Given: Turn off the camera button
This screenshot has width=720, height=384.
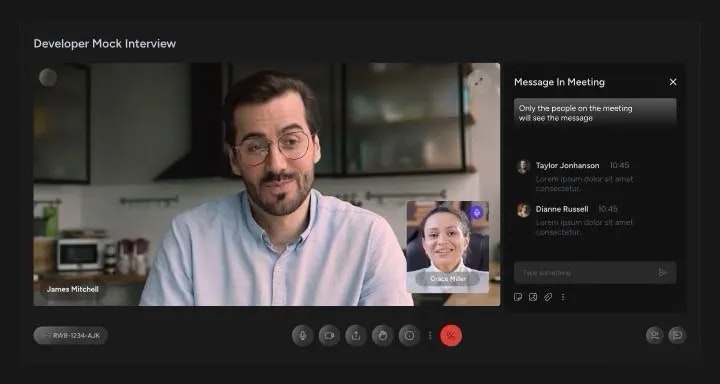Looking at the screenshot, I should pos(329,336).
